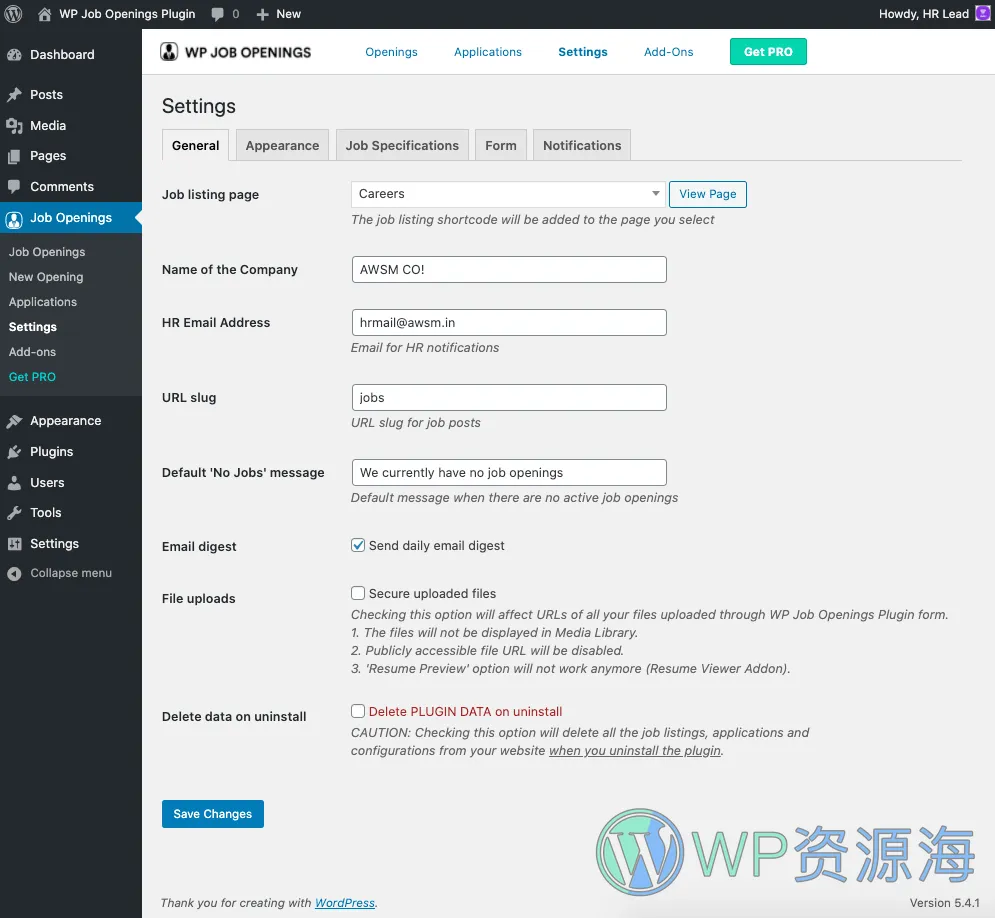Click the Users person icon
The width and height of the screenshot is (995, 918).
pos(14,483)
